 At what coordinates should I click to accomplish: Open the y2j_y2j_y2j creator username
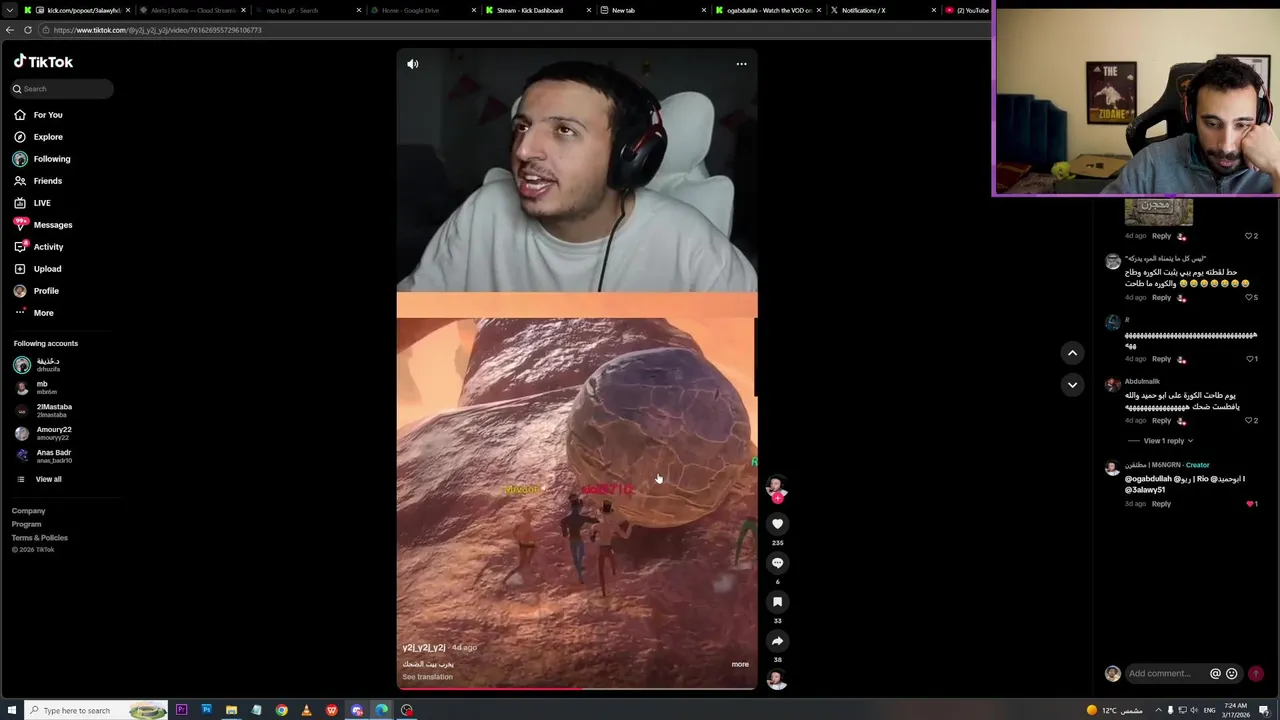pos(424,648)
